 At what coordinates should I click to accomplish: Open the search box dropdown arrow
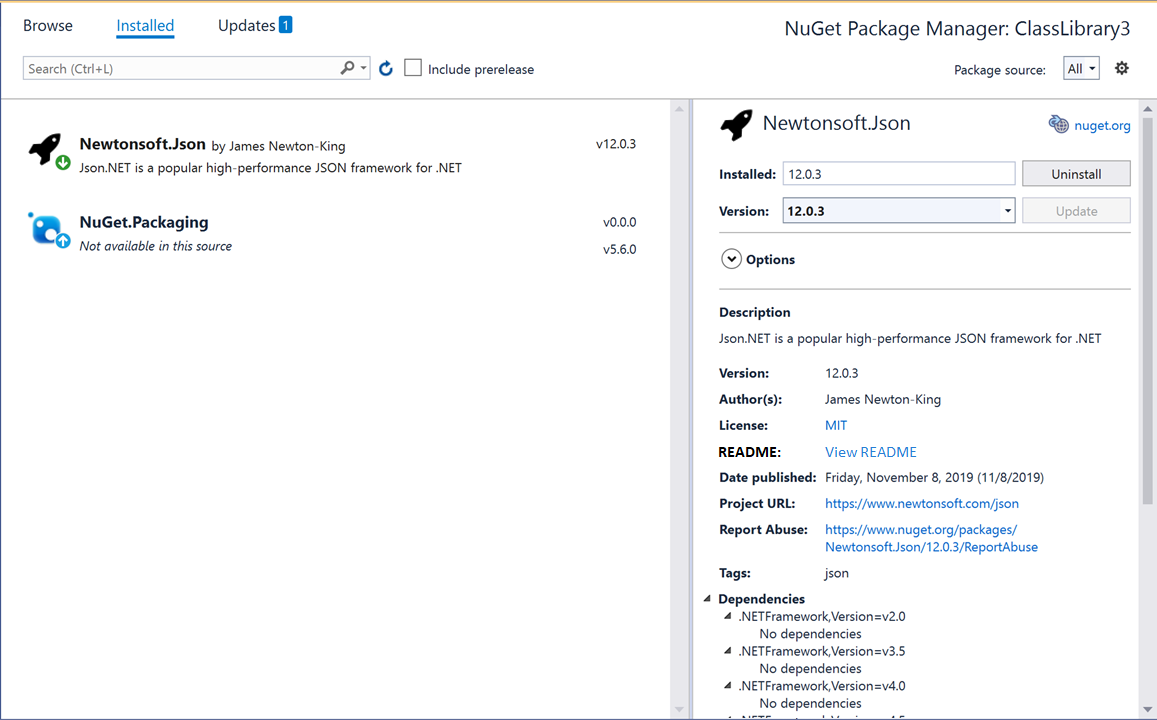(x=363, y=68)
